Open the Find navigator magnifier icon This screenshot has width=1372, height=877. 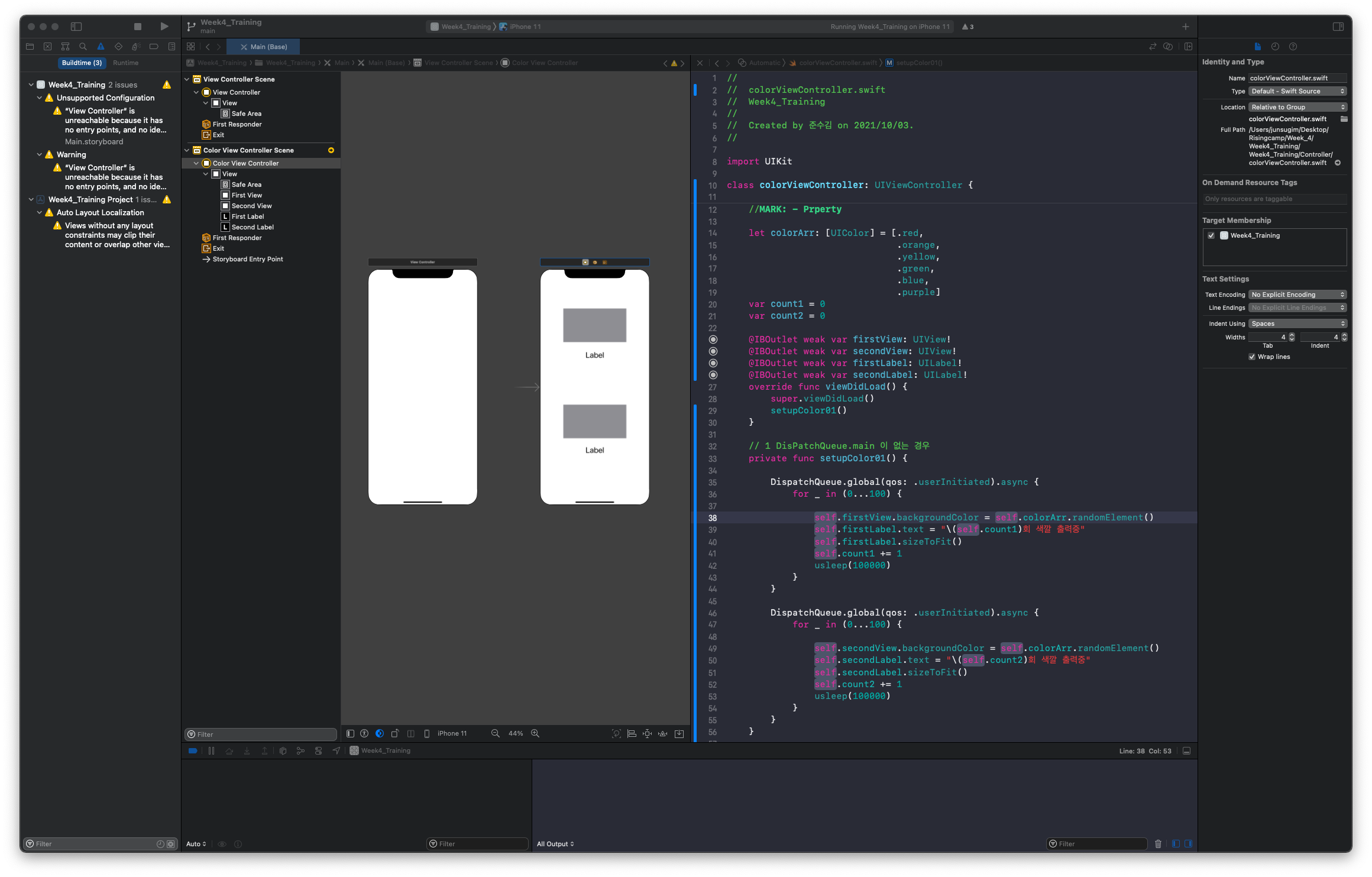click(83, 47)
